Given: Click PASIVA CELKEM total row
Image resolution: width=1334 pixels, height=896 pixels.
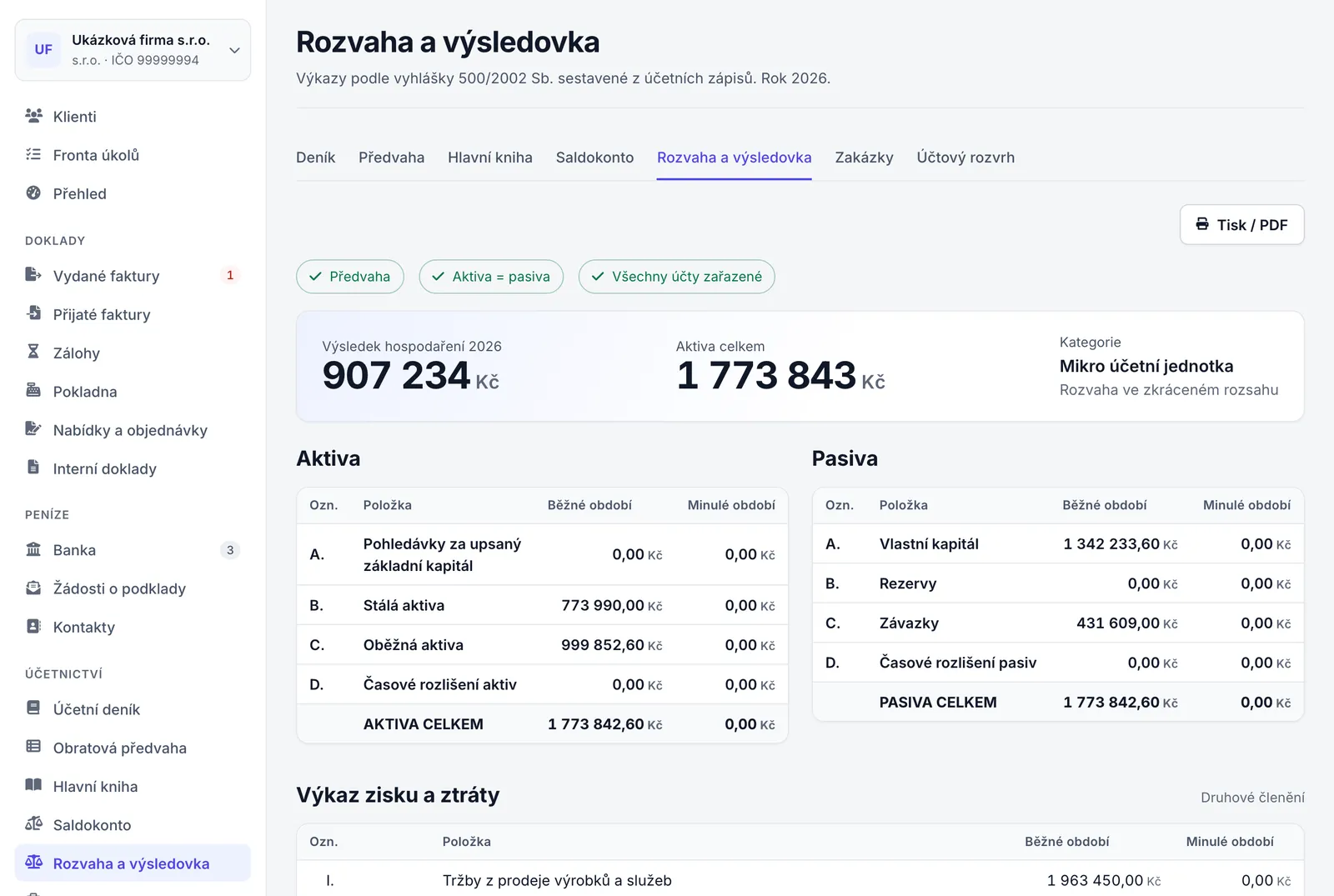Looking at the screenshot, I should 1058,703.
